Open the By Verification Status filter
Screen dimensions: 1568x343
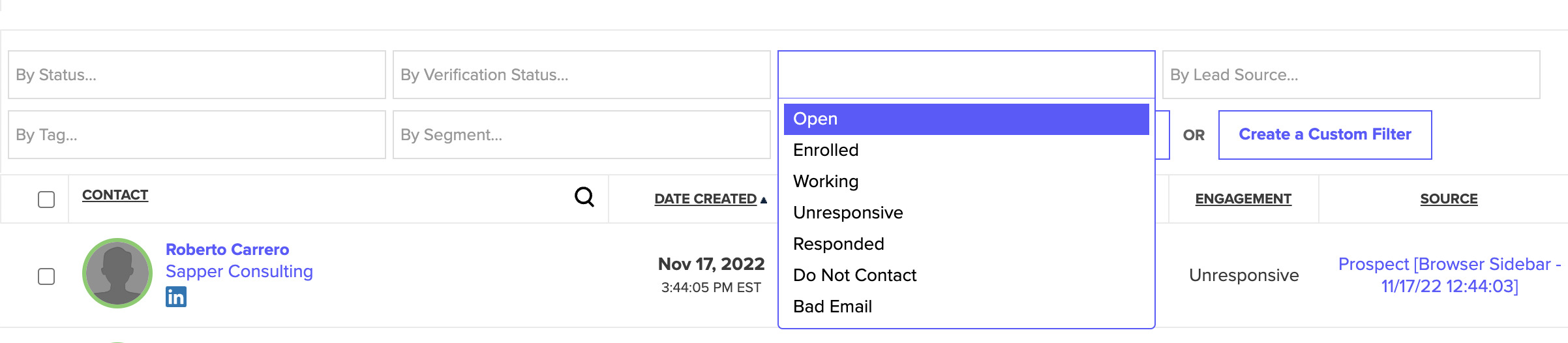tap(582, 75)
